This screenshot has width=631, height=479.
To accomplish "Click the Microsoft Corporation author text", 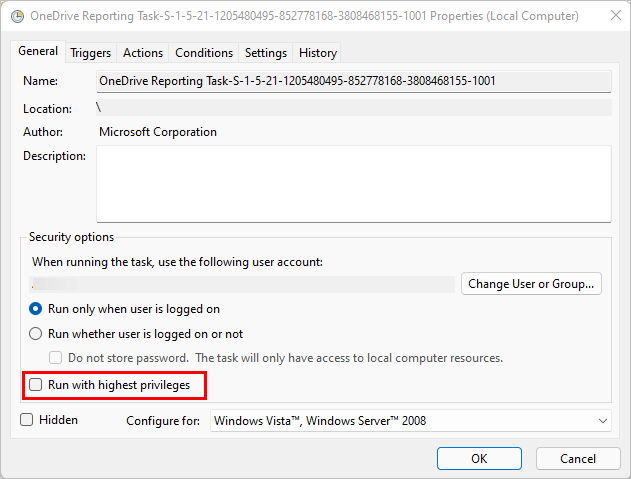I will pos(158,132).
